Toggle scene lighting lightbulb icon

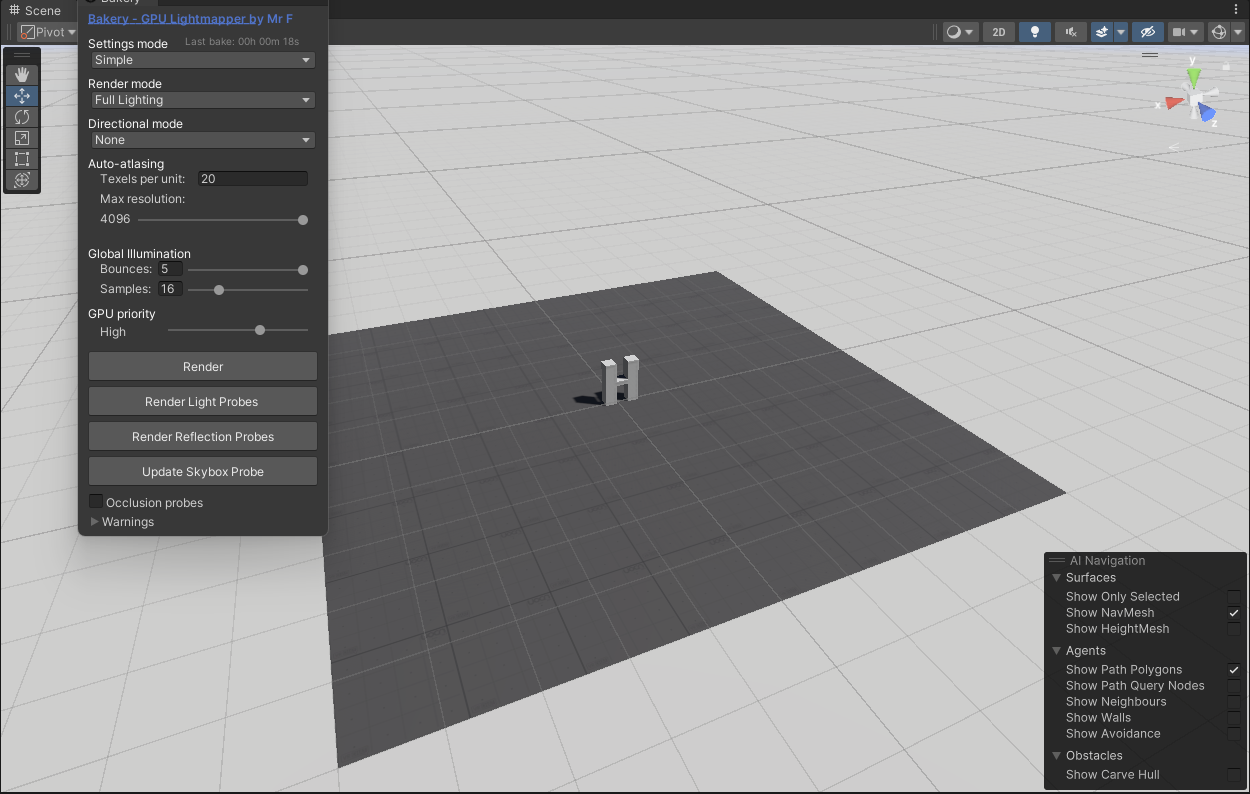pyautogui.click(x=1035, y=32)
